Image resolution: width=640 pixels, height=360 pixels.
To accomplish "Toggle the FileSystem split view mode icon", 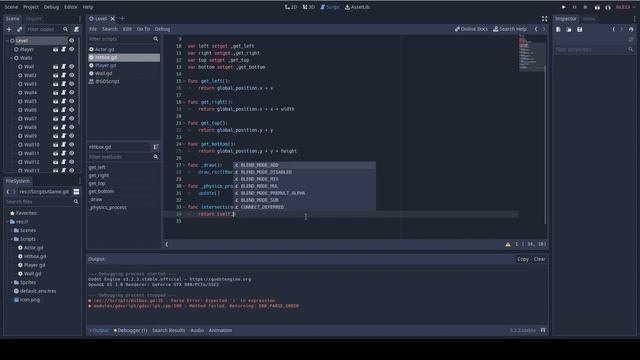I will (76, 191).
